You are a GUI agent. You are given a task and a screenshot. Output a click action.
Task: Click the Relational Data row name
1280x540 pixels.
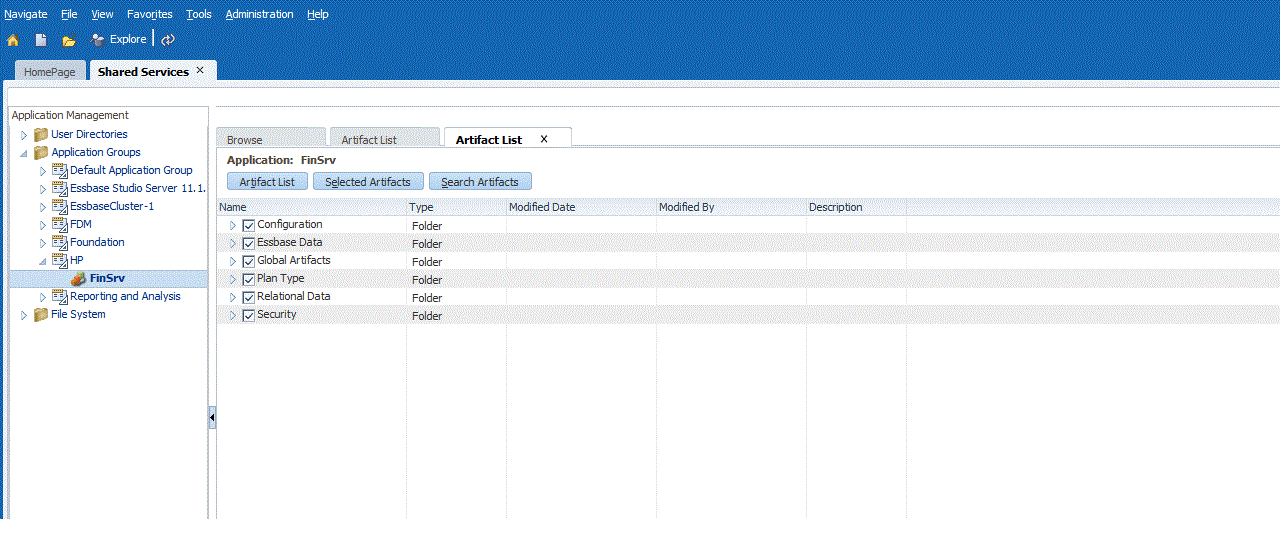pyautogui.click(x=294, y=297)
